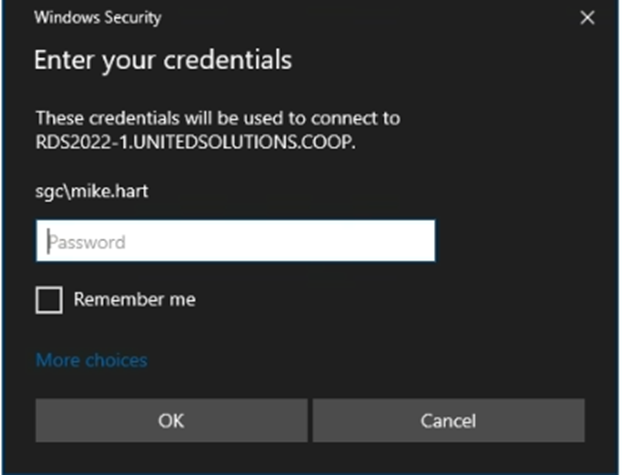Open the More choices link
Image resolution: width=622 pixels, height=475 pixels.
[x=91, y=360]
